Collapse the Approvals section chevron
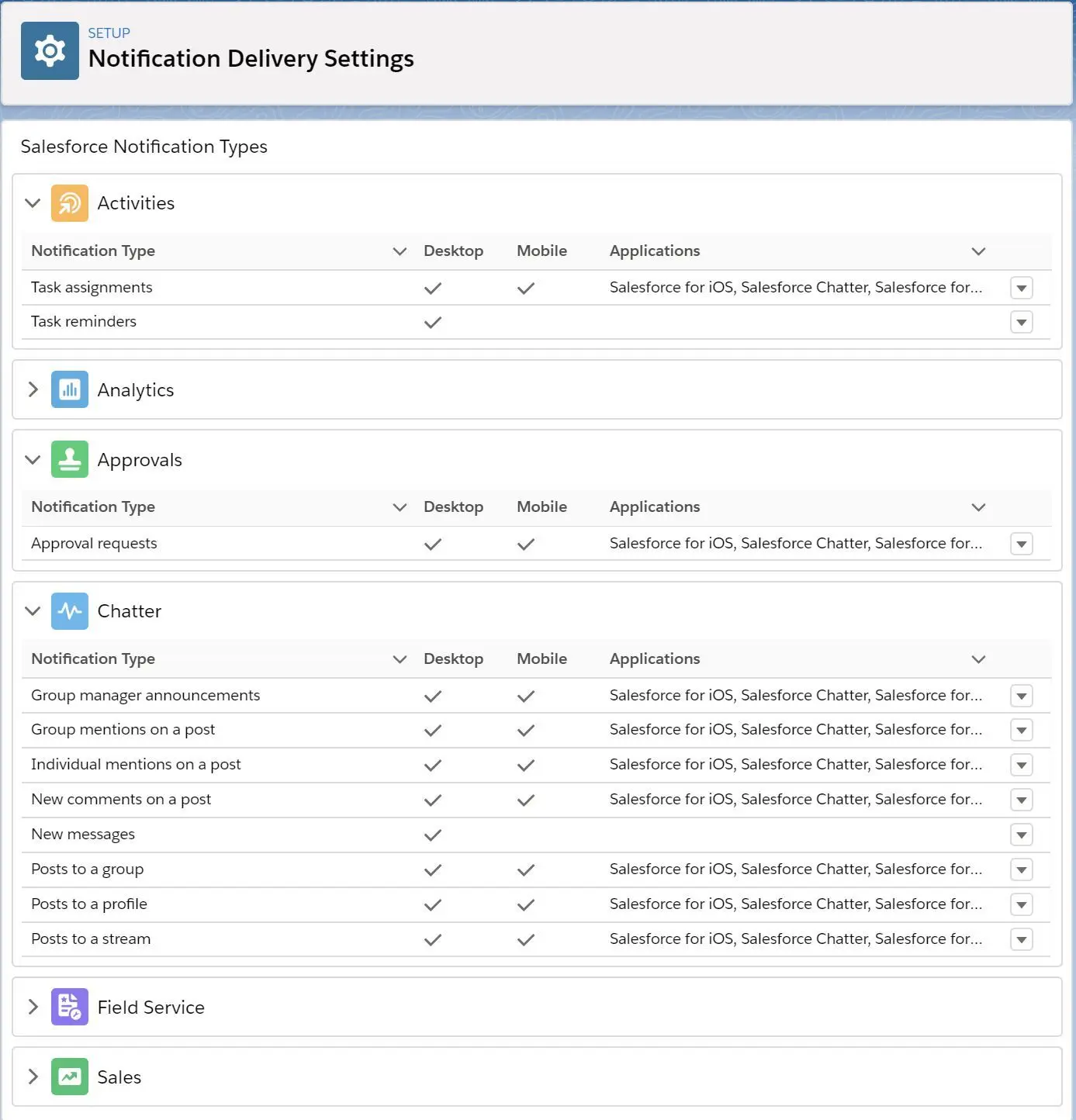The width and height of the screenshot is (1076, 1120). click(33, 459)
